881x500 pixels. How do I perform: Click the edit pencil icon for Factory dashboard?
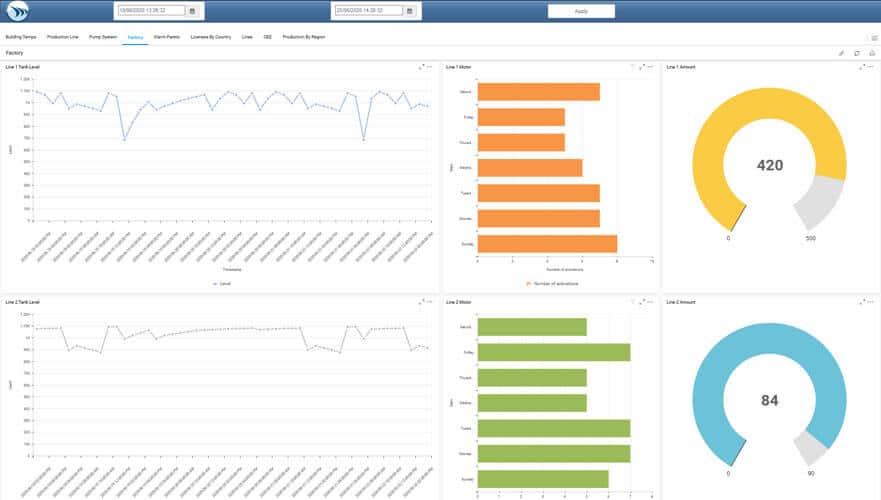click(841, 52)
